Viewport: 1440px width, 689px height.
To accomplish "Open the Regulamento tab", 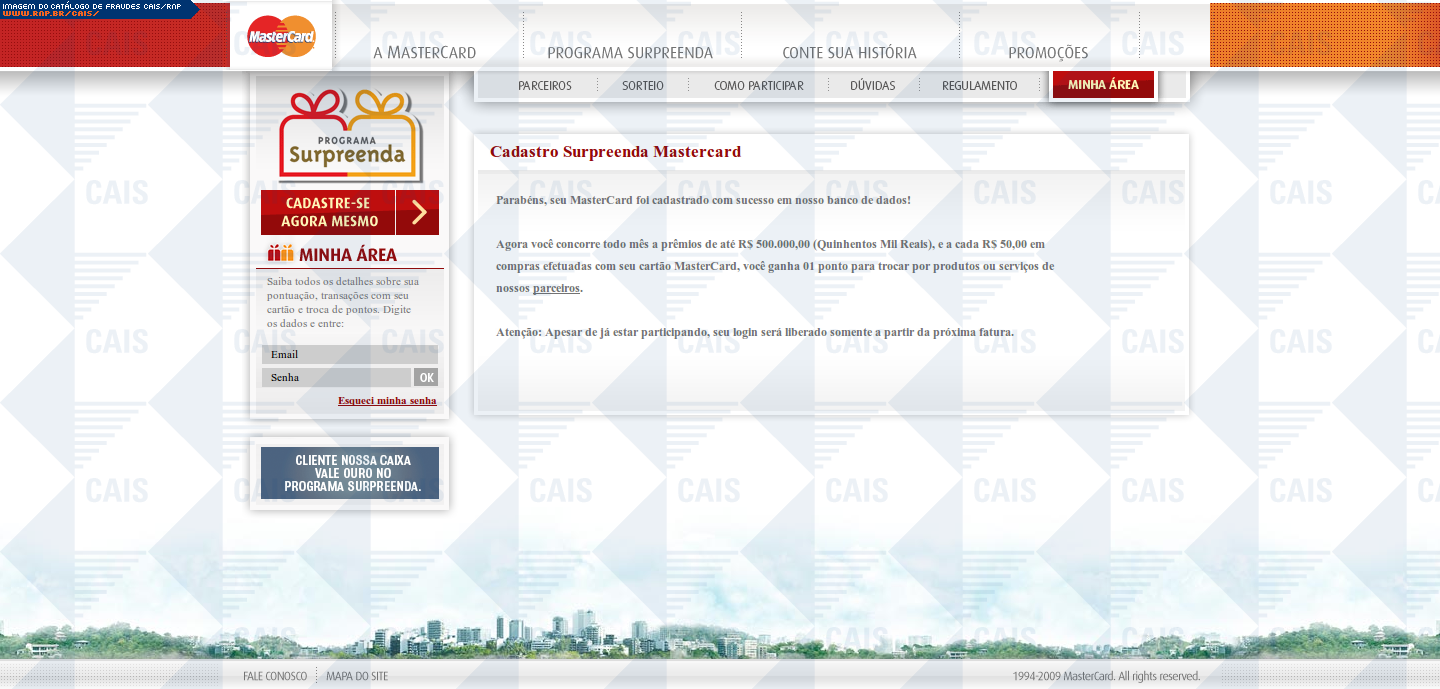I will point(979,86).
